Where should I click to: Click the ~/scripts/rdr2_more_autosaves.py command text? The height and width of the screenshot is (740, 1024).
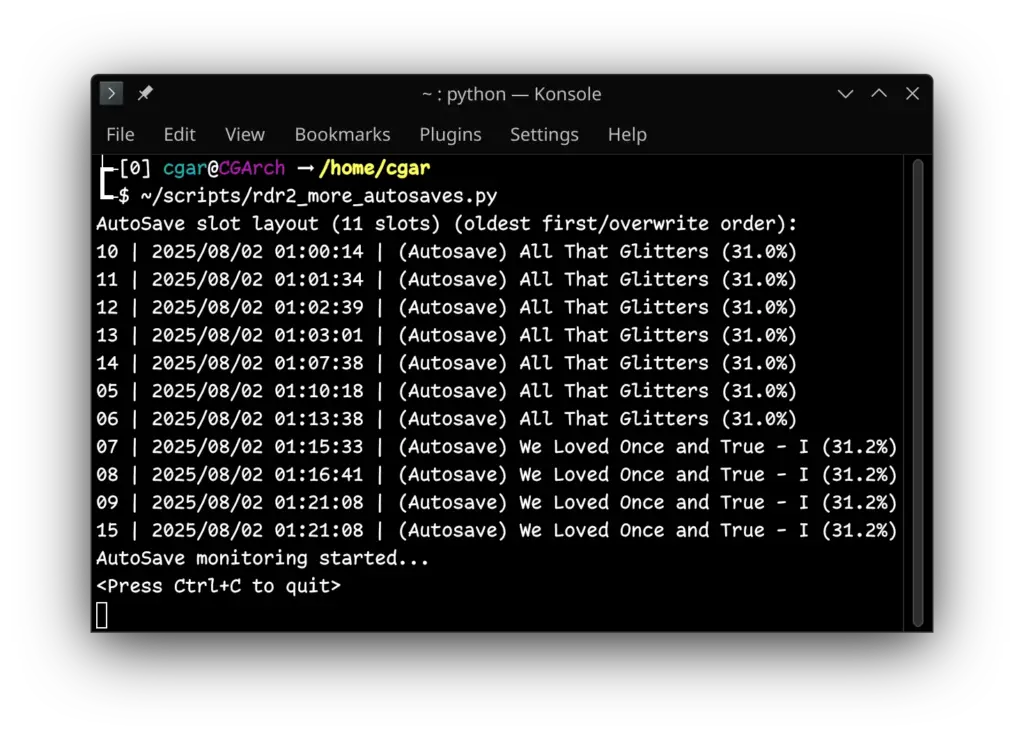(x=318, y=196)
